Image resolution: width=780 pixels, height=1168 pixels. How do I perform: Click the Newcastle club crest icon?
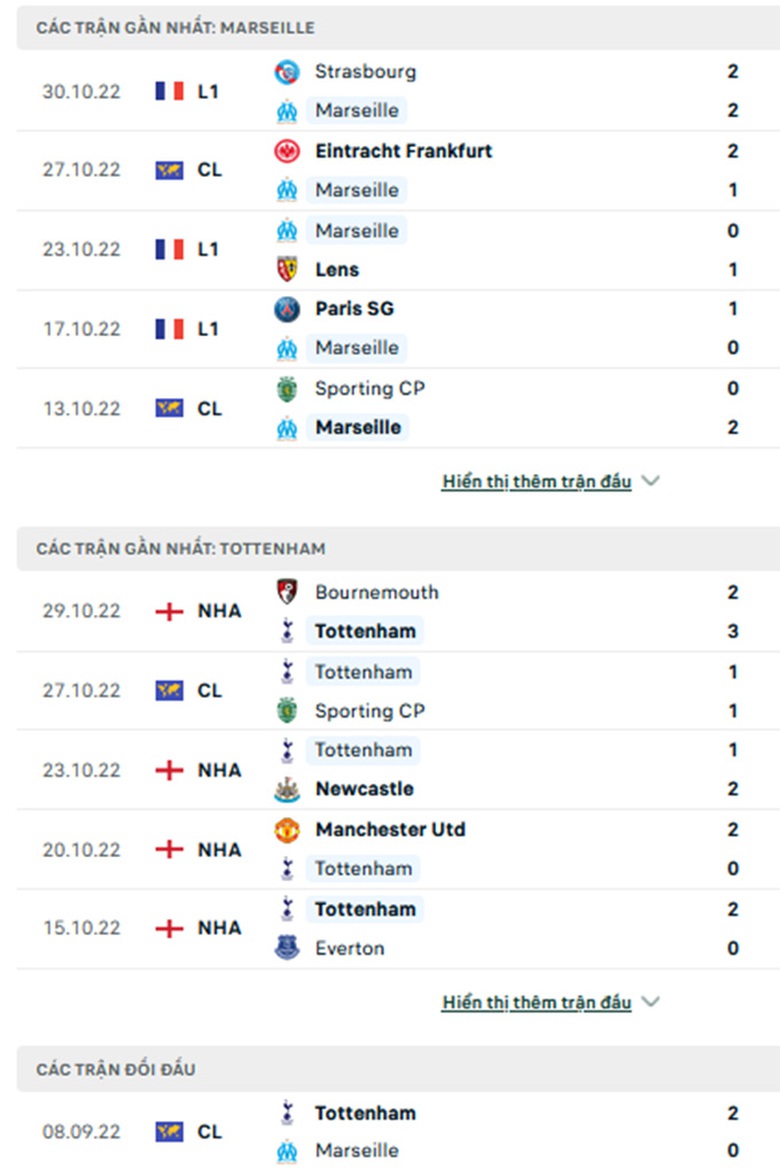(x=287, y=789)
